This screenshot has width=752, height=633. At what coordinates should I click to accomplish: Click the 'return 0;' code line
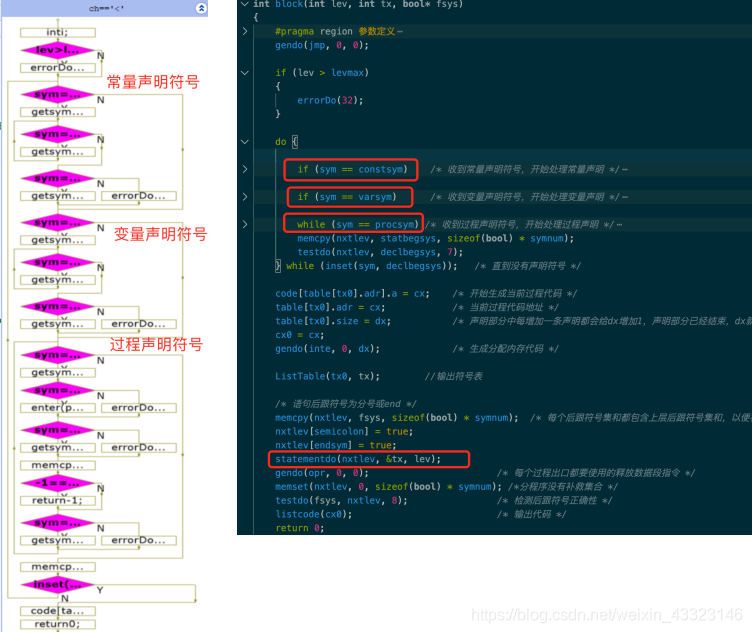coord(300,528)
